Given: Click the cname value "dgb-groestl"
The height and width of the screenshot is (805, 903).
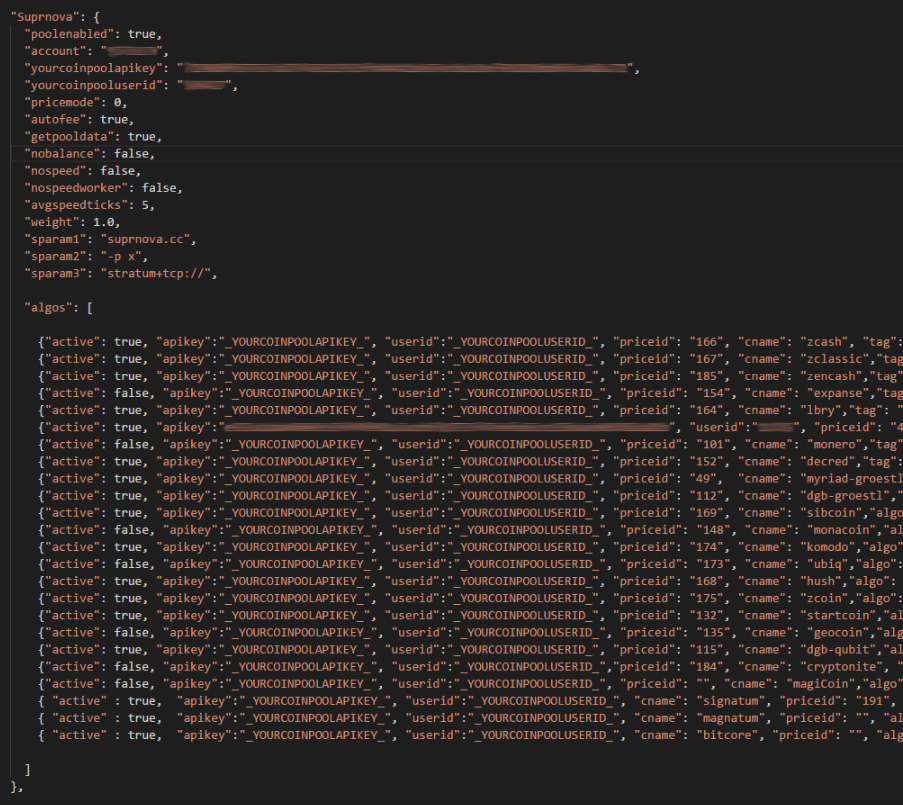Looking at the screenshot, I should 845,496.
